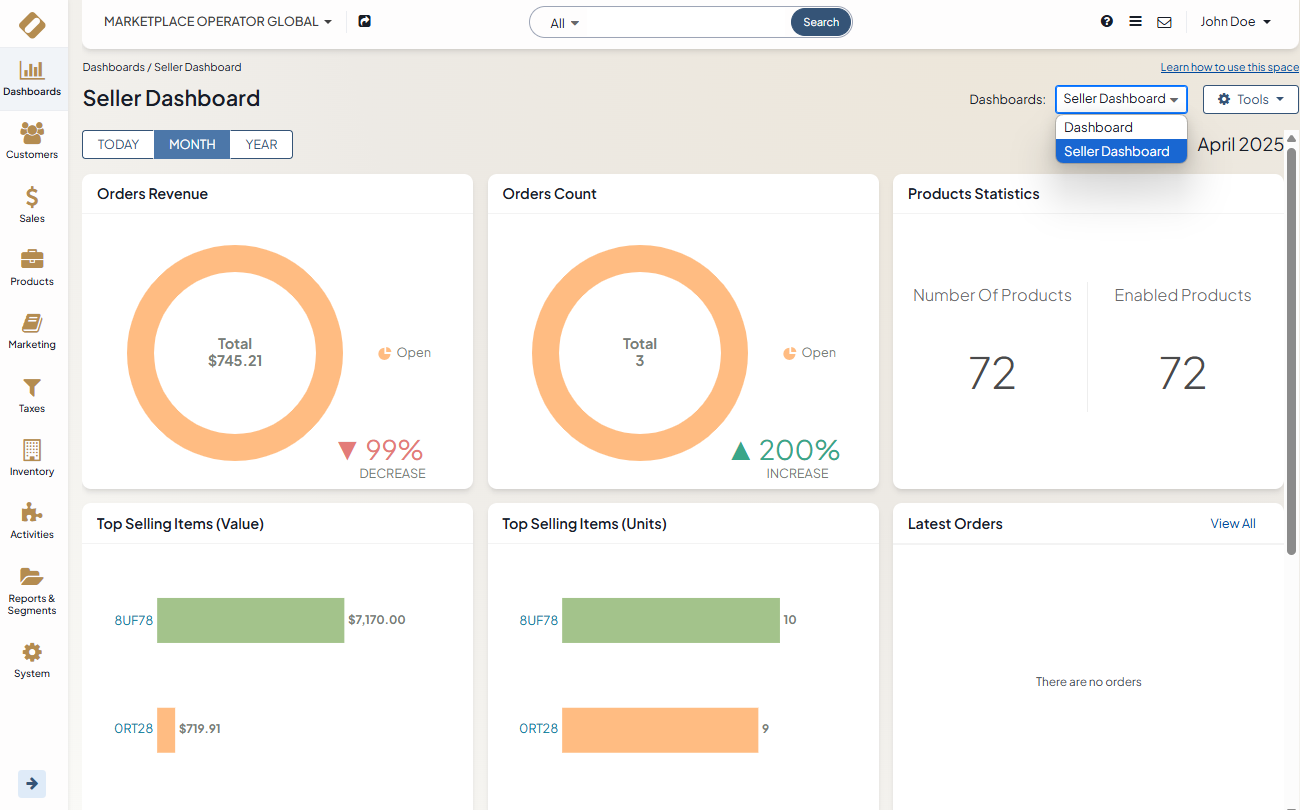This screenshot has width=1300, height=810.
Task: Select Seller Dashboard in dropdown list
Action: (x=1116, y=151)
